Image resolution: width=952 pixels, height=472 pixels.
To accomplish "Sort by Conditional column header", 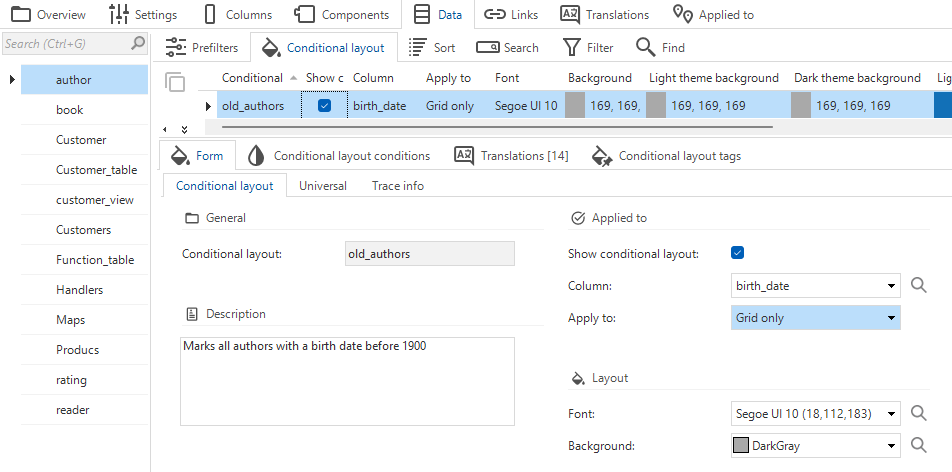I will tap(252, 78).
